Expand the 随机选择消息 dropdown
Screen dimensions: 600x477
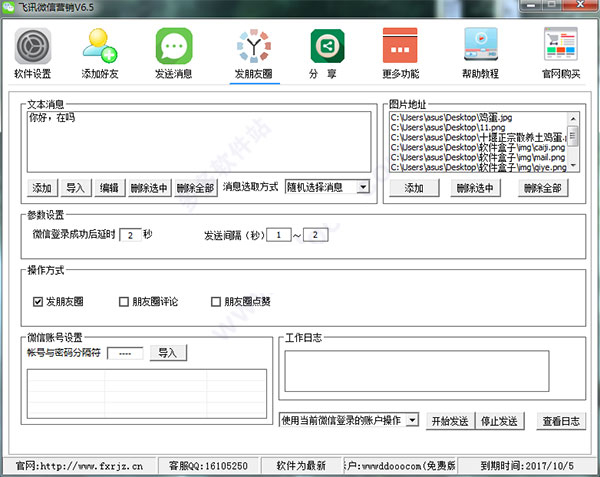(363, 187)
